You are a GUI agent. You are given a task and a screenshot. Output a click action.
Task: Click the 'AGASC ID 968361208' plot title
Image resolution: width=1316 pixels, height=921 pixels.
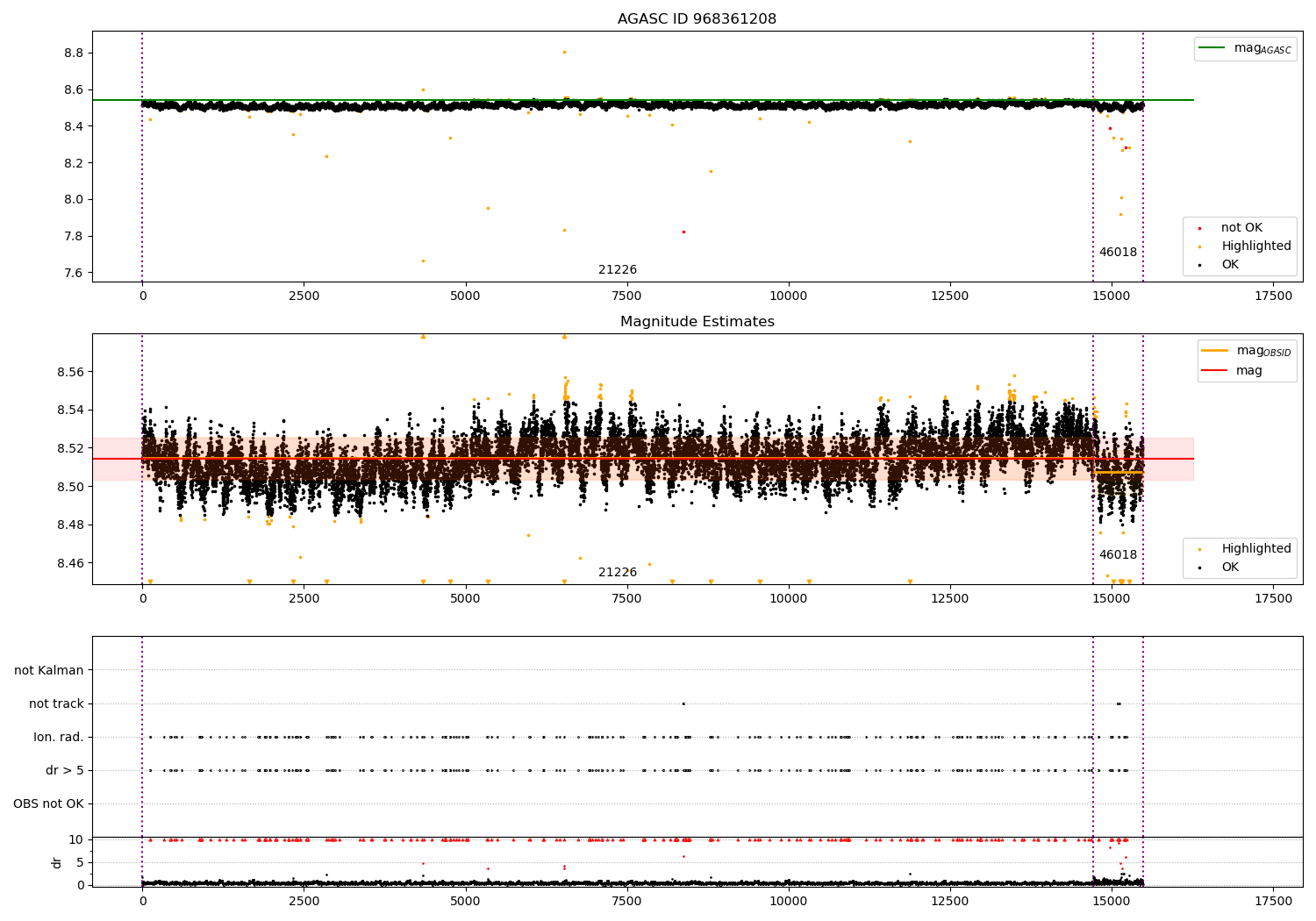click(697, 19)
